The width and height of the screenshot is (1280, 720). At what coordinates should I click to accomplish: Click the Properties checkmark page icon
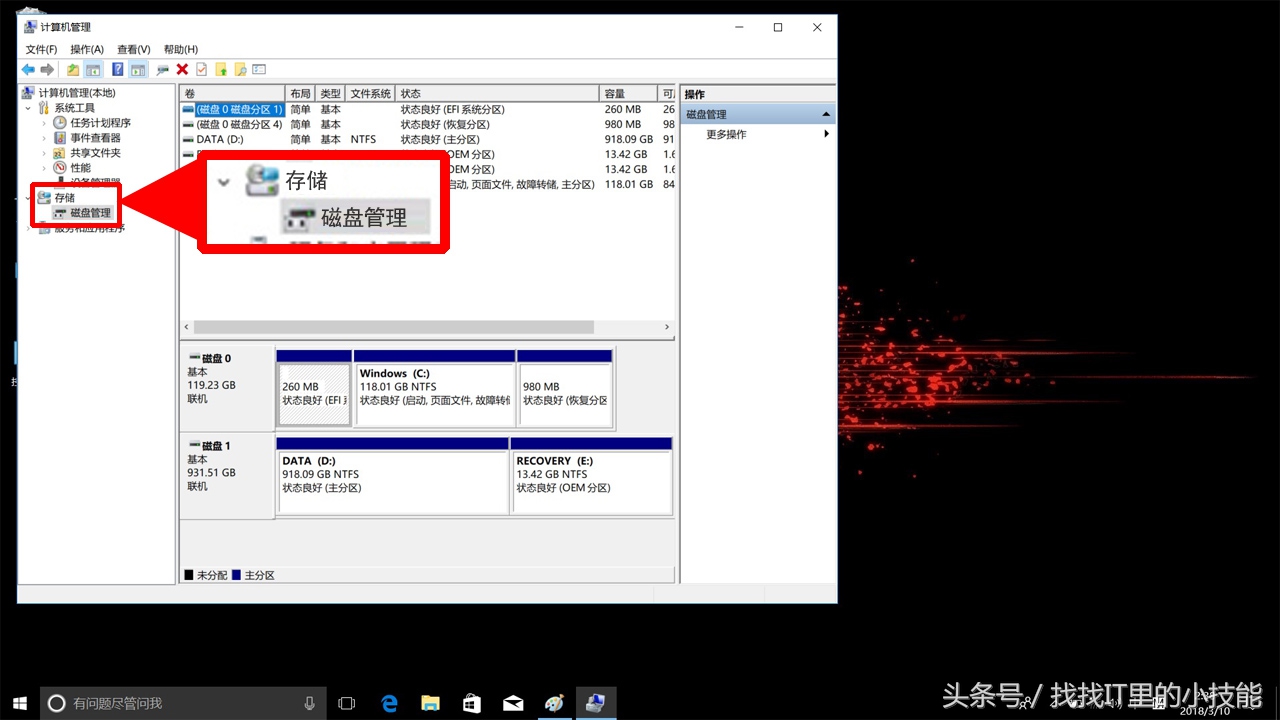[x=201, y=70]
